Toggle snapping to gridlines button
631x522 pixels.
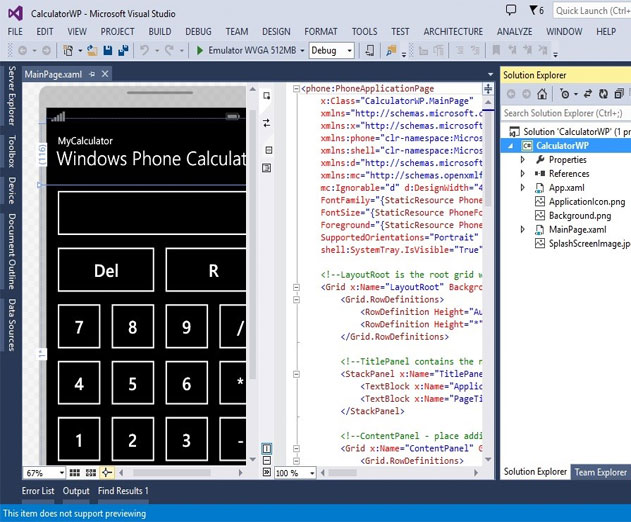(91, 472)
